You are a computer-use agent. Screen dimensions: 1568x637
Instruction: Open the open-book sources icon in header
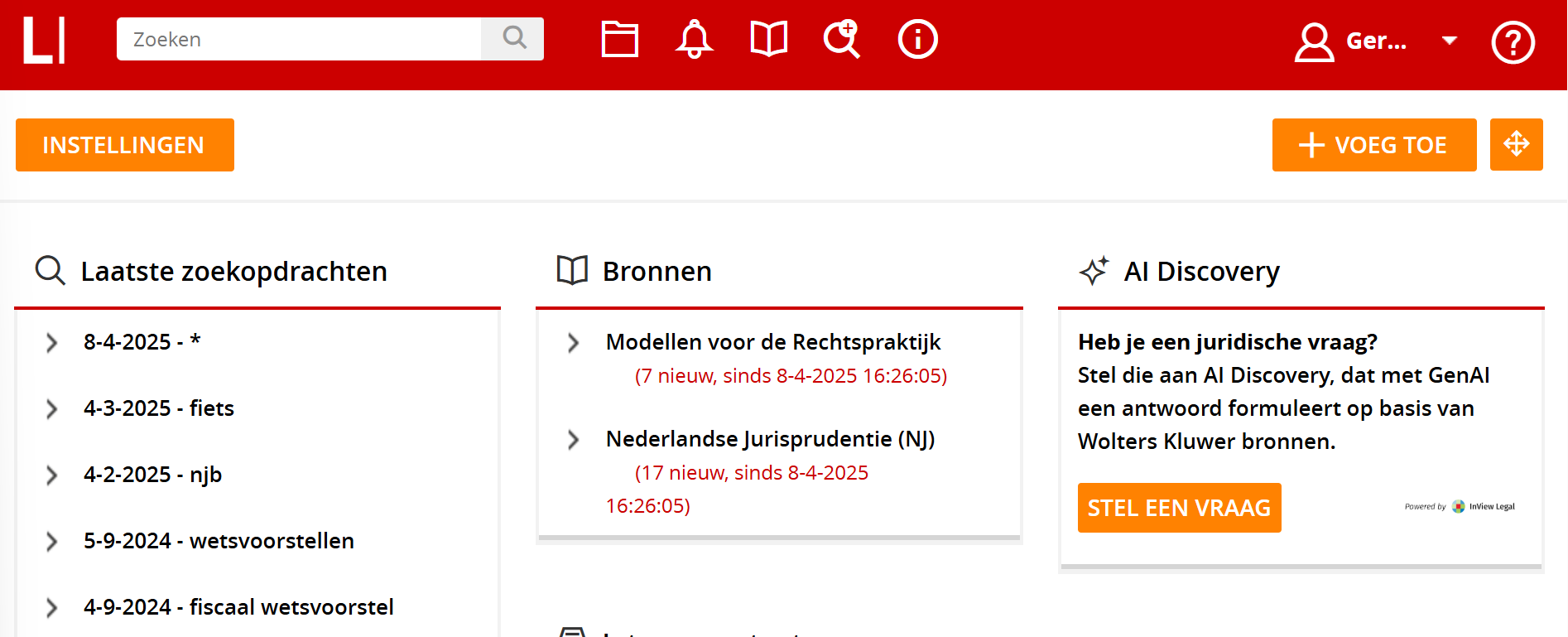pyautogui.click(x=768, y=40)
